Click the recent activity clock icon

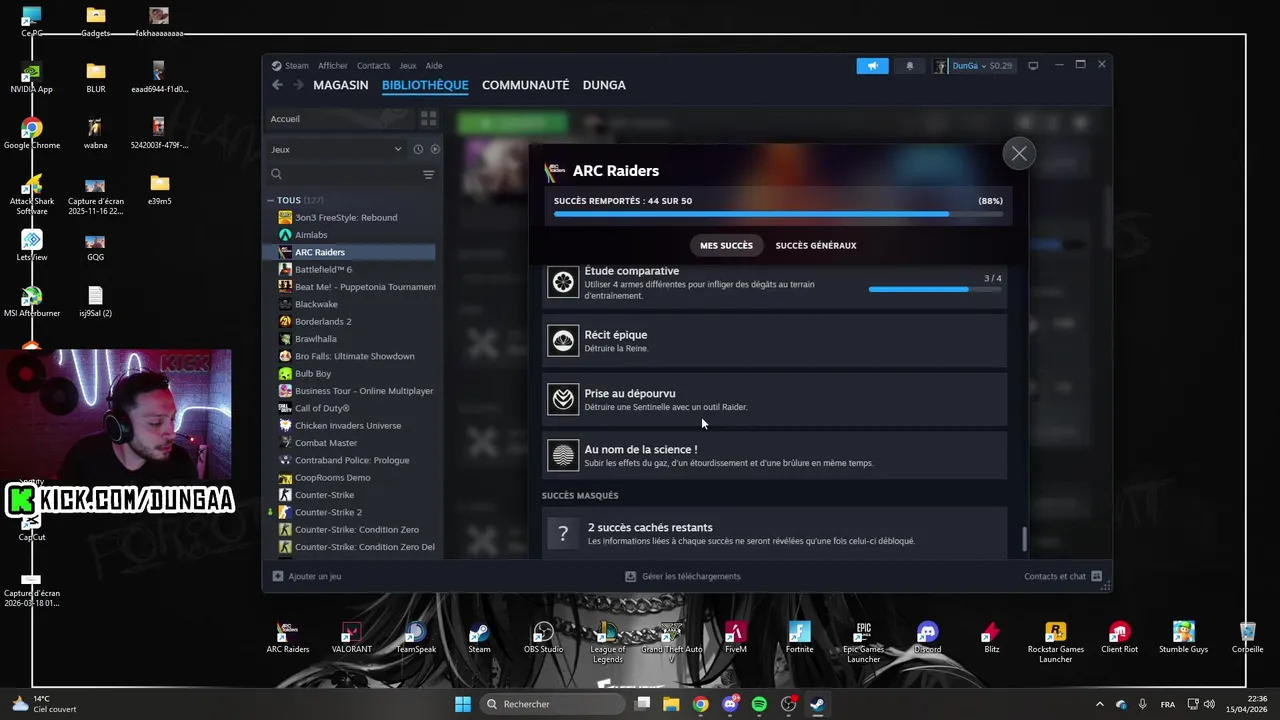tap(418, 149)
